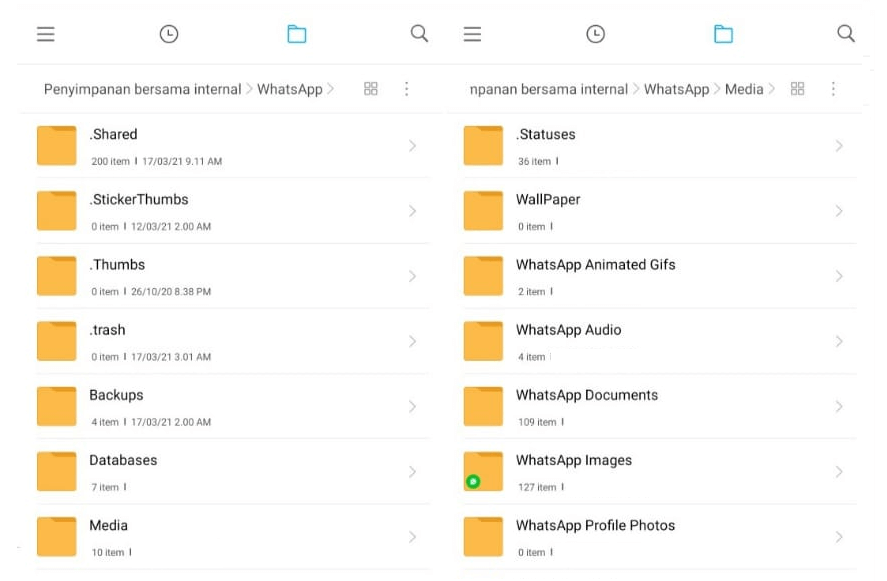The width and height of the screenshot is (887, 581).
Task: Open three-dot overflow menu in right screen
Action: (x=833, y=89)
